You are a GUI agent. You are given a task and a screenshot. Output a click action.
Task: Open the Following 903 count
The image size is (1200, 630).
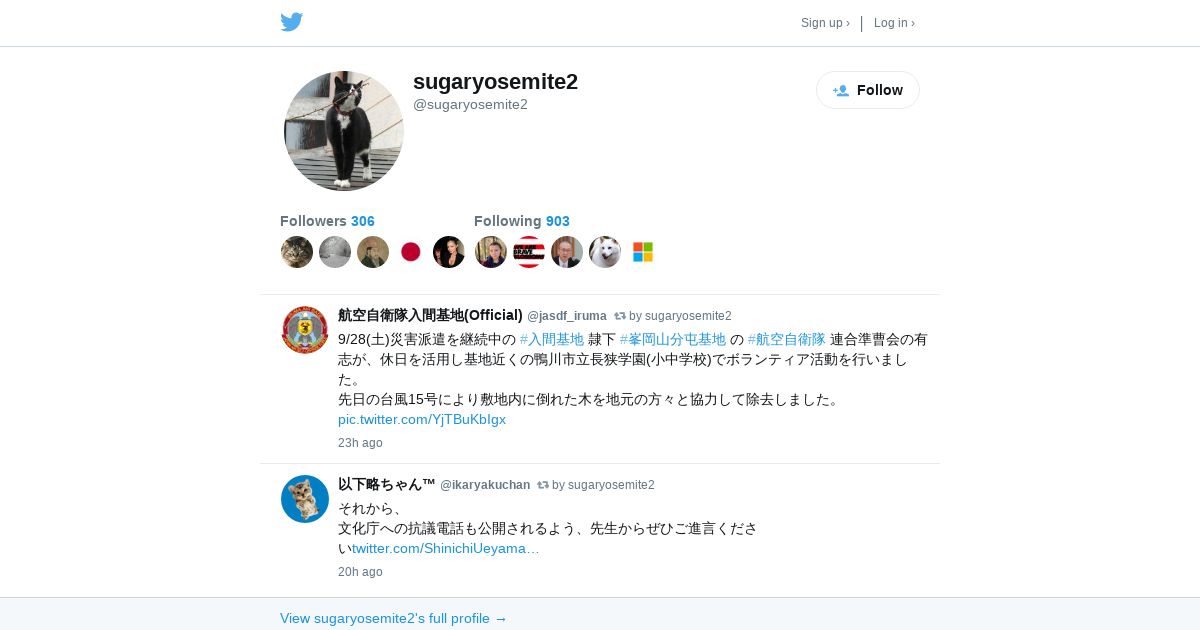click(x=522, y=221)
